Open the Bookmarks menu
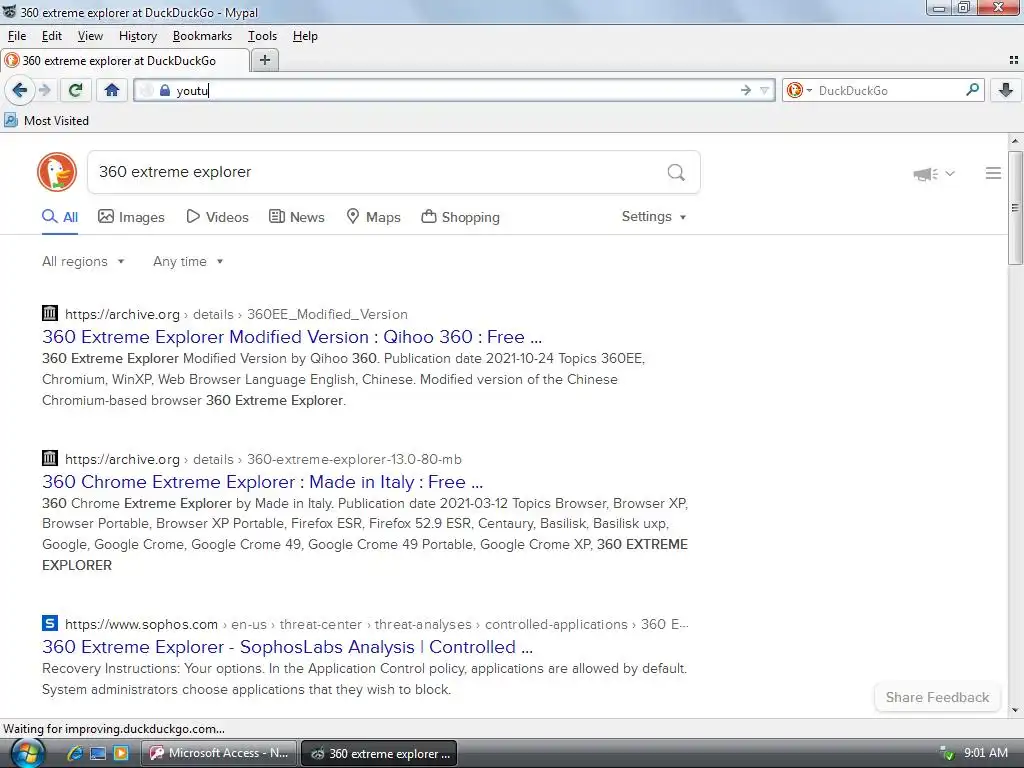Image resolution: width=1024 pixels, height=768 pixels. click(202, 36)
